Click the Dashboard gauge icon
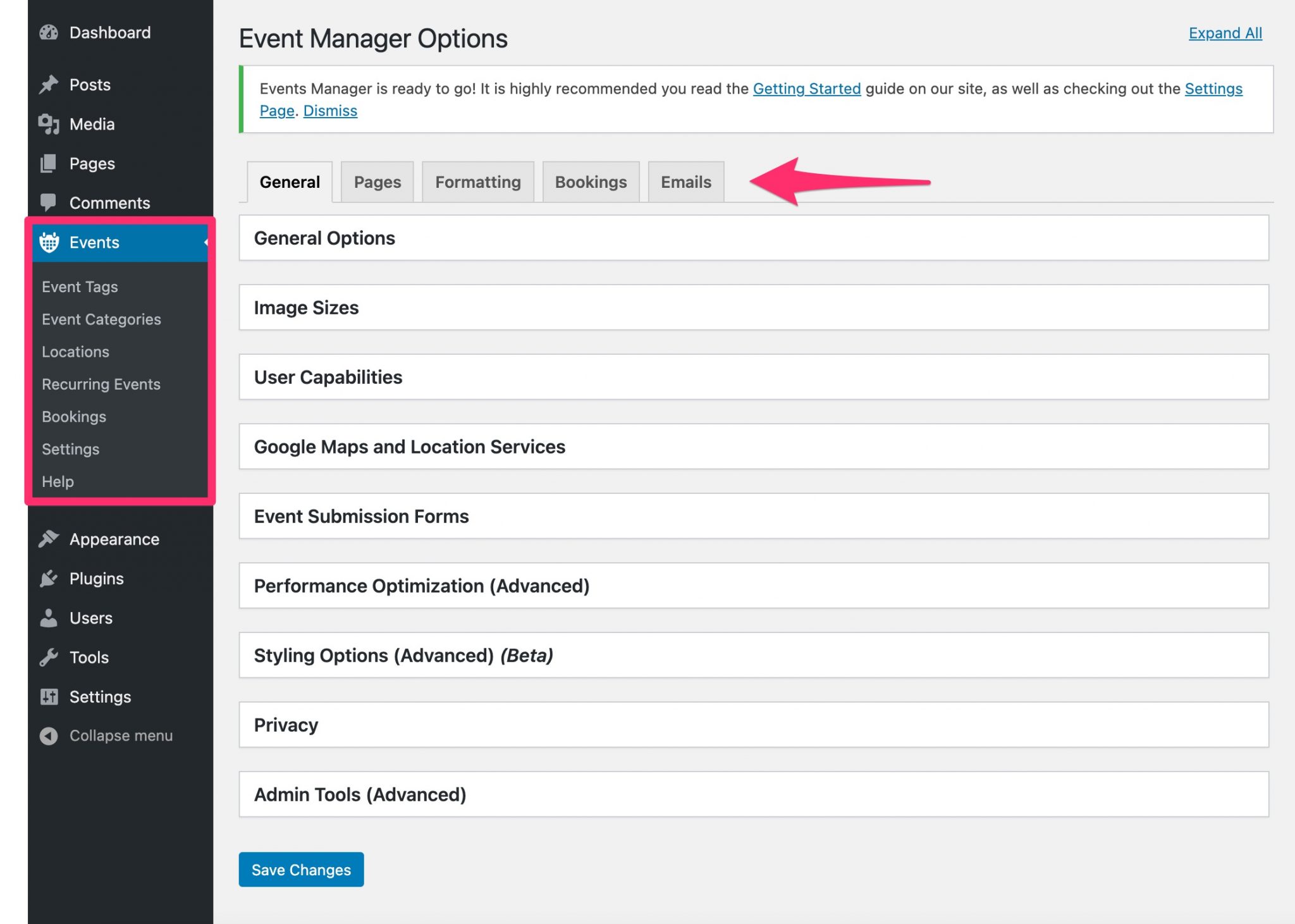Screen dimensions: 1295x924 [49, 32]
